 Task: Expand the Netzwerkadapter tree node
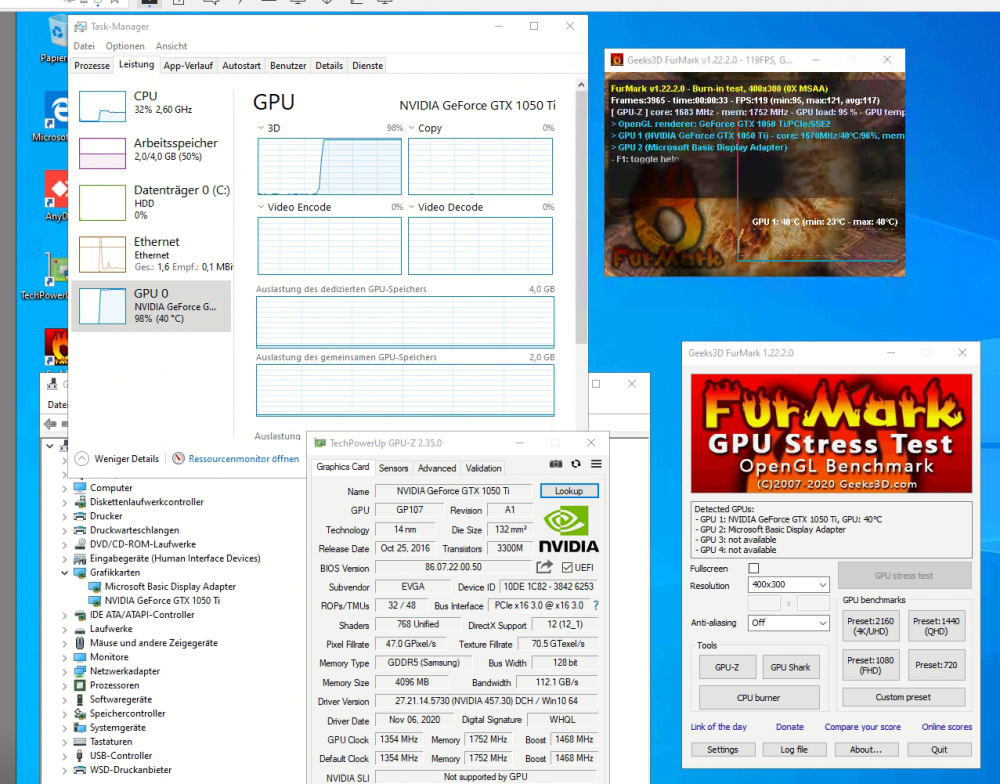point(64,671)
